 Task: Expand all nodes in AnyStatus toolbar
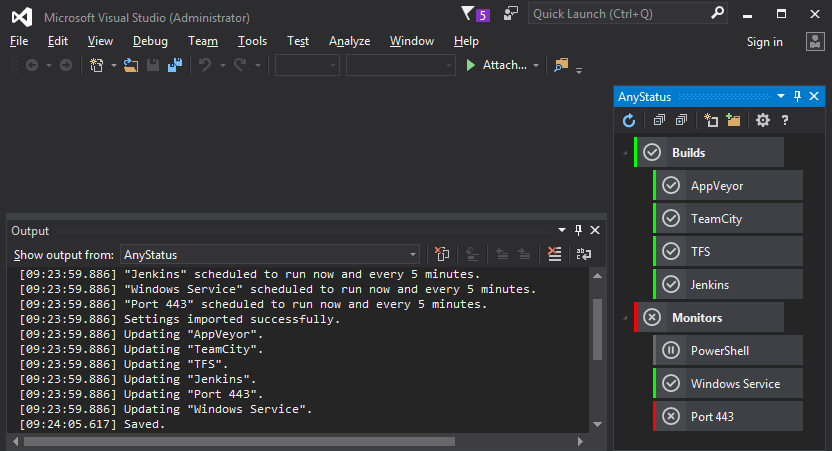pos(681,120)
